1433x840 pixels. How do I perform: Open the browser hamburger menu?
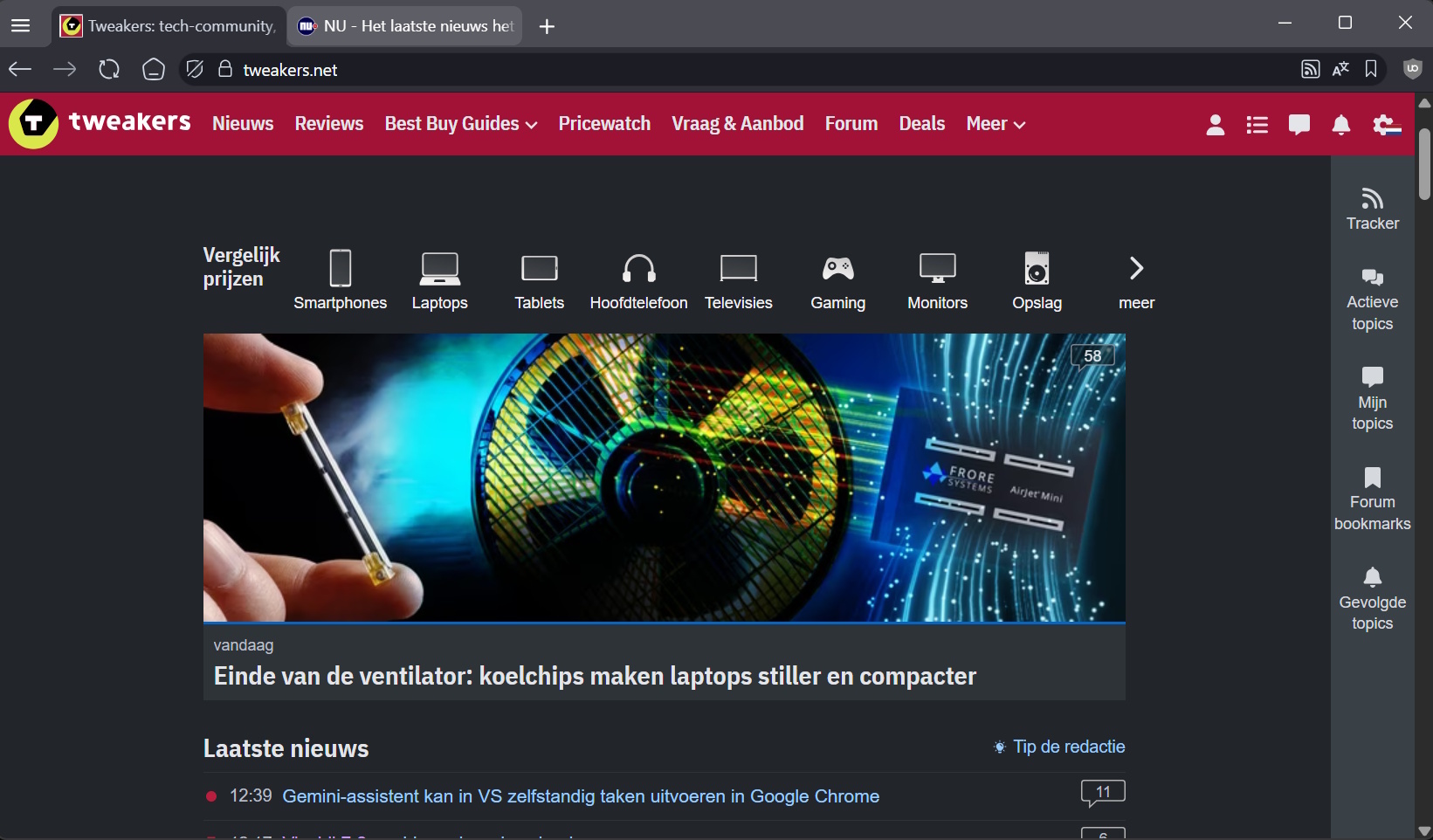pyautogui.click(x=20, y=25)
